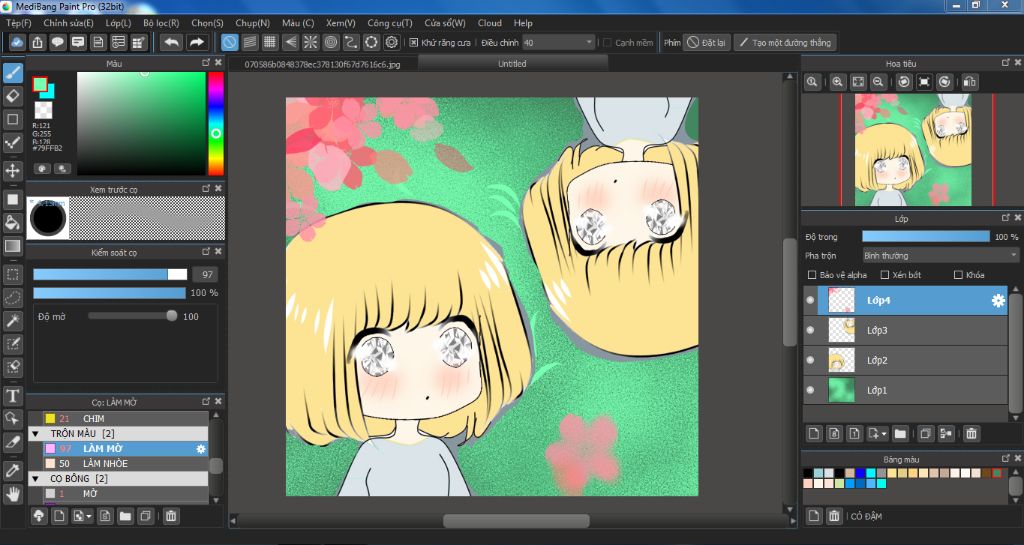This screenshot has width=1024, height=545.
Task: Enable Xén bớt checkbox
Action: (x=885, y=275)
